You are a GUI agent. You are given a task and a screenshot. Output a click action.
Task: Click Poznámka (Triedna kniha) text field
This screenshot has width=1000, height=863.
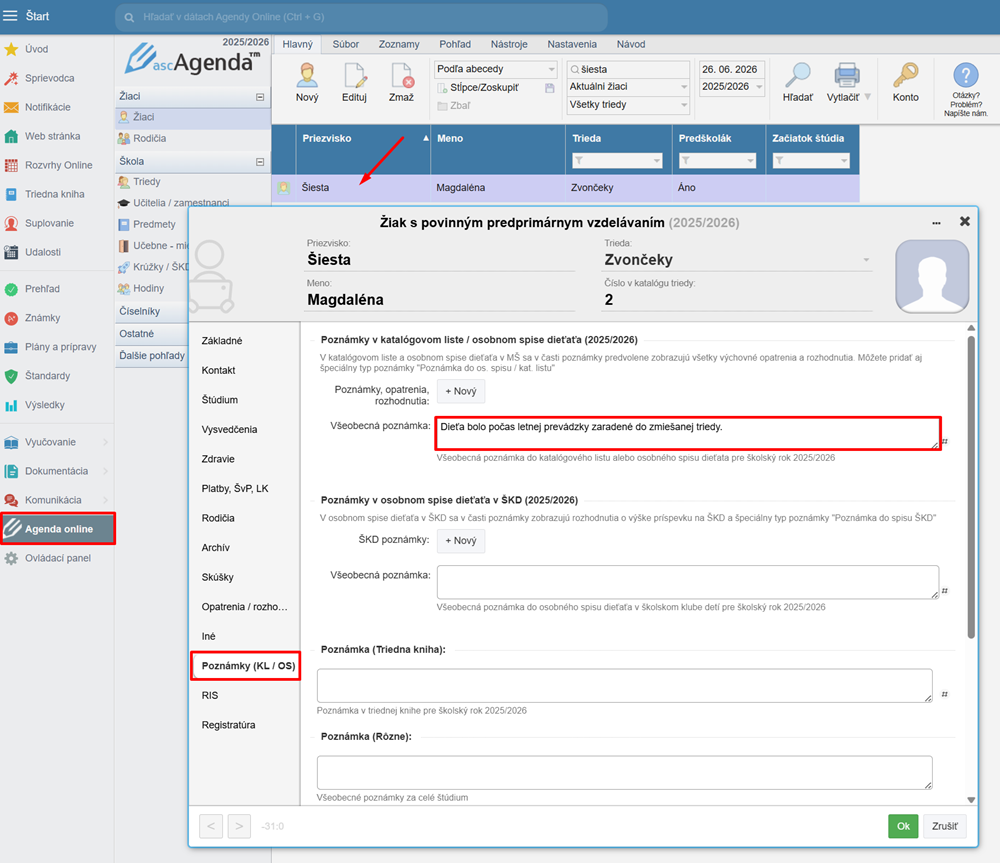(624, 686)
